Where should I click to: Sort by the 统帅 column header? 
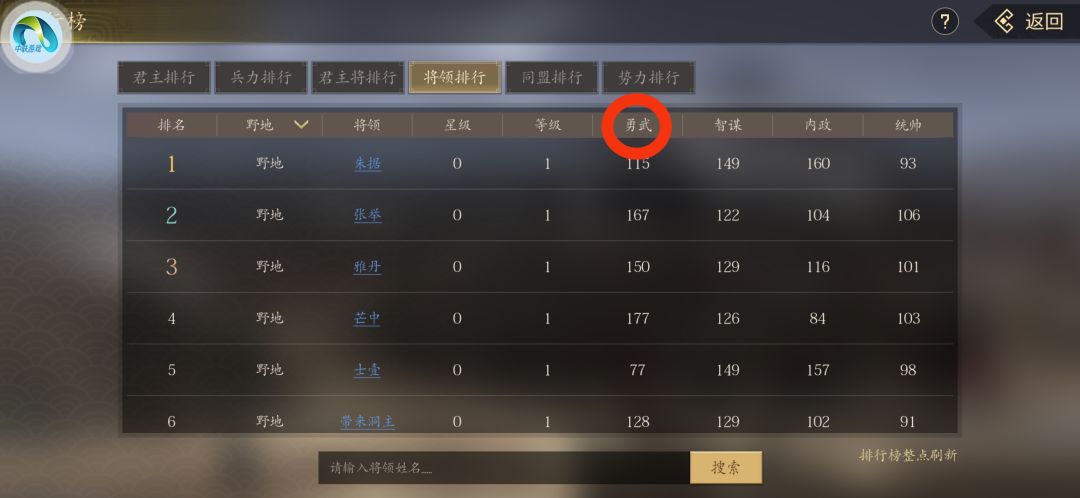tap(908, 125)
